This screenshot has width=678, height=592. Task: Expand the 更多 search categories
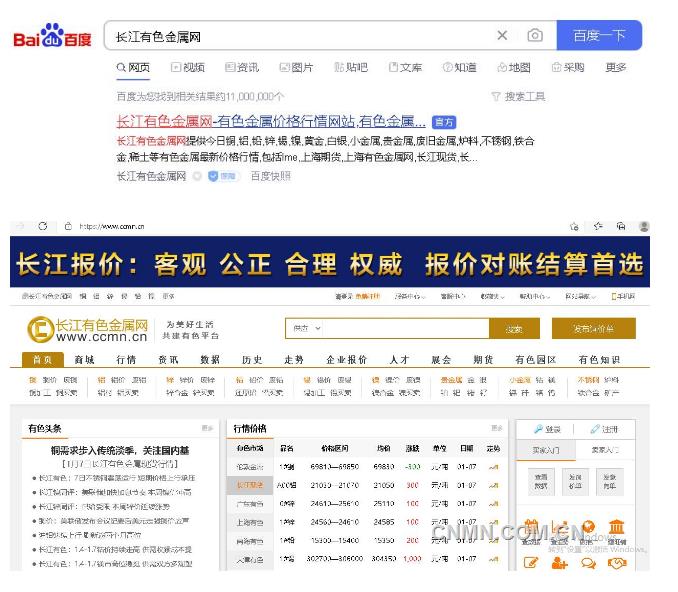[616, 67]
